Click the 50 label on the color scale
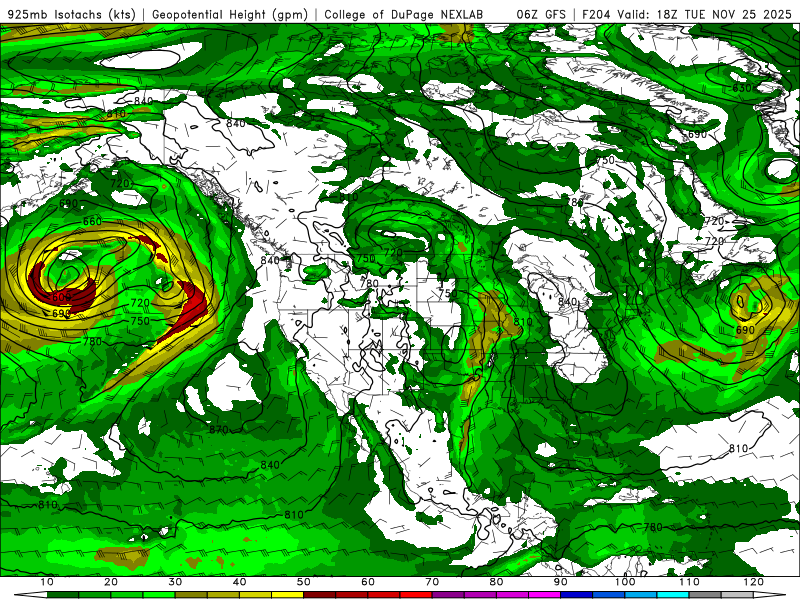 click(x=304, y=582)
